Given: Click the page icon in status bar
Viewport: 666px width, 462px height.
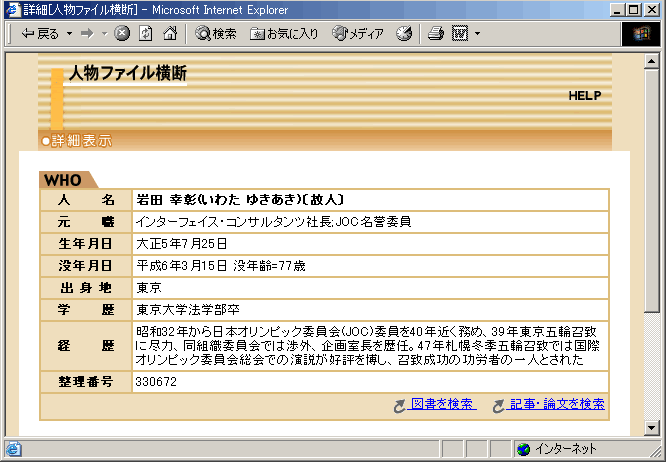Looking at the screenshot, I should click(13, 449).
